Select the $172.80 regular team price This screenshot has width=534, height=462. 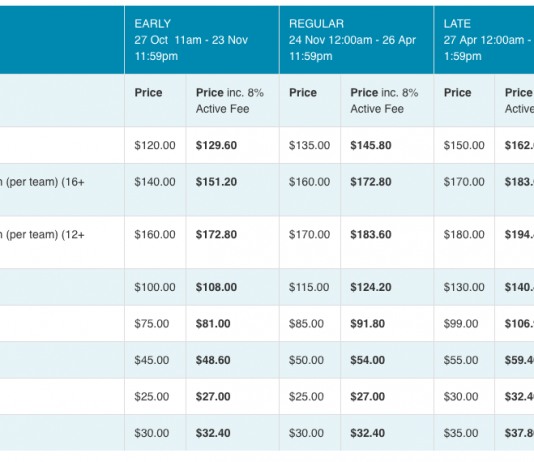click(371, 182)
